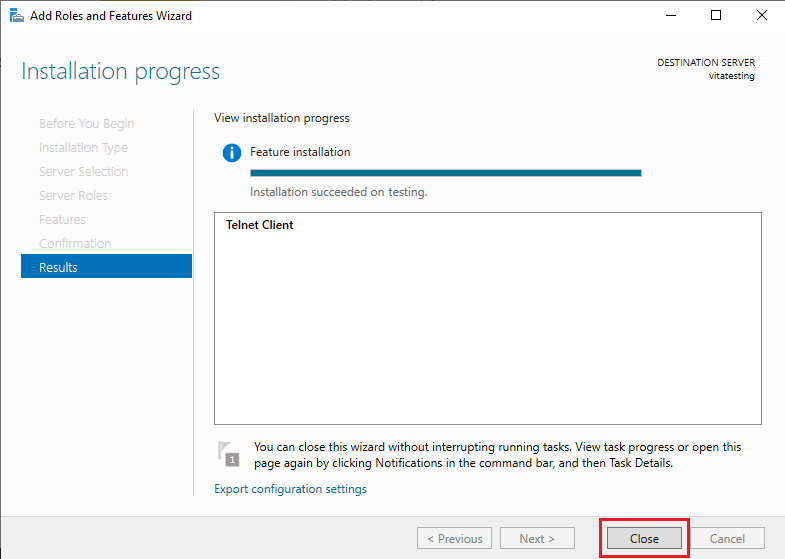
Task: Switch to the Features step
Action: (62, 220)
